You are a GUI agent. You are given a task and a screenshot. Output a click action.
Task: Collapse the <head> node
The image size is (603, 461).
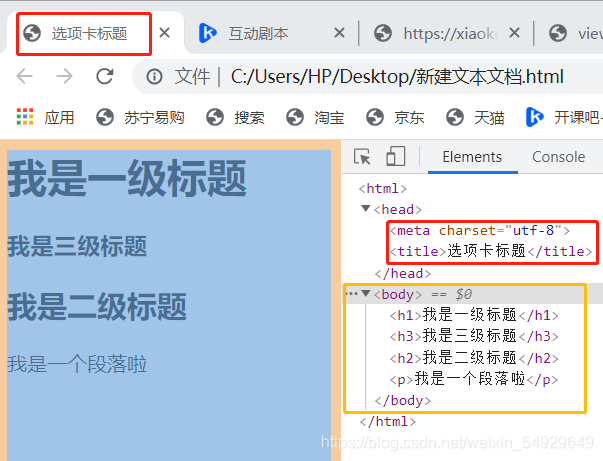click(x=366, y=208)
